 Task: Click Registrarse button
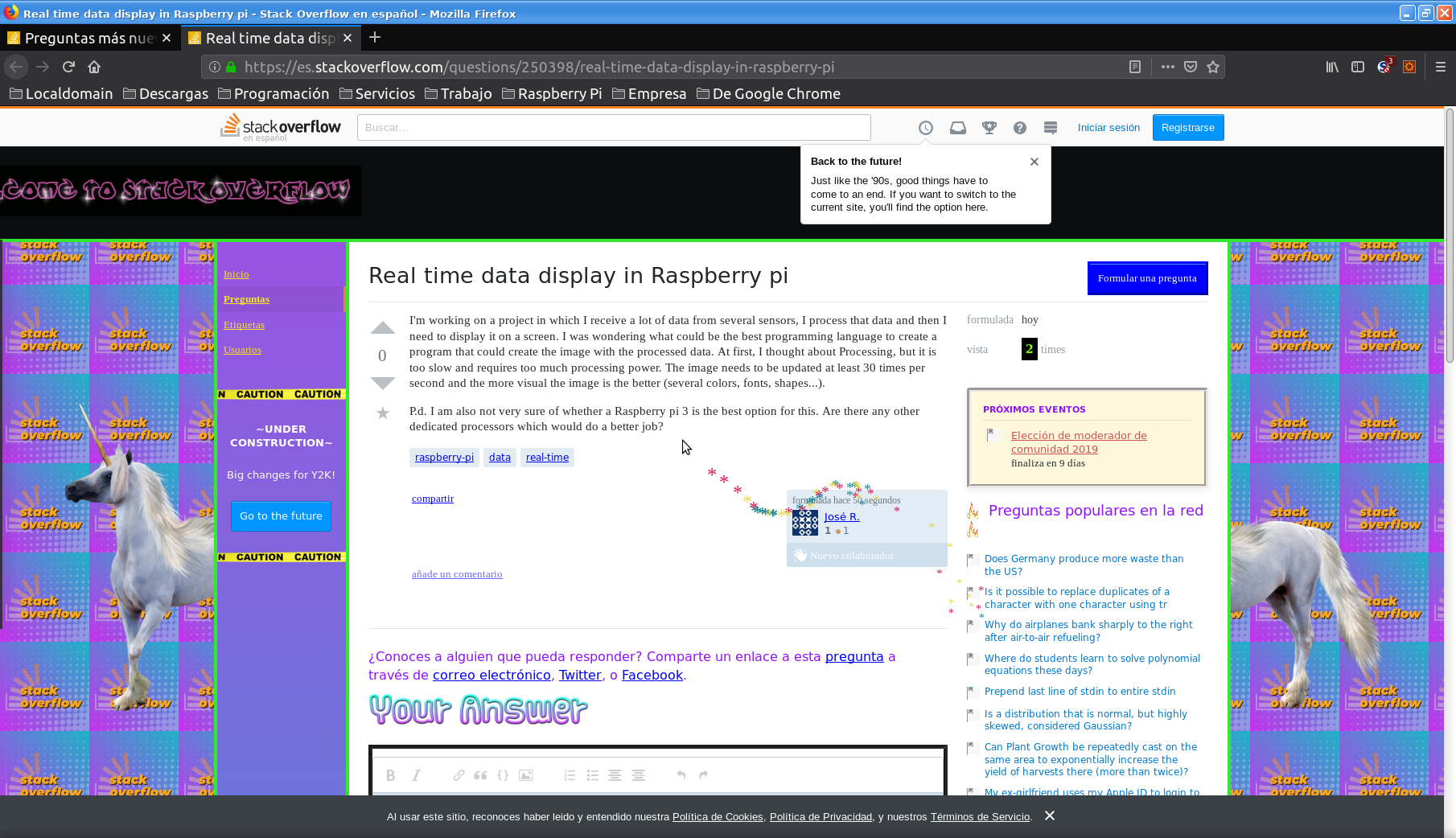coord(1188,128)
